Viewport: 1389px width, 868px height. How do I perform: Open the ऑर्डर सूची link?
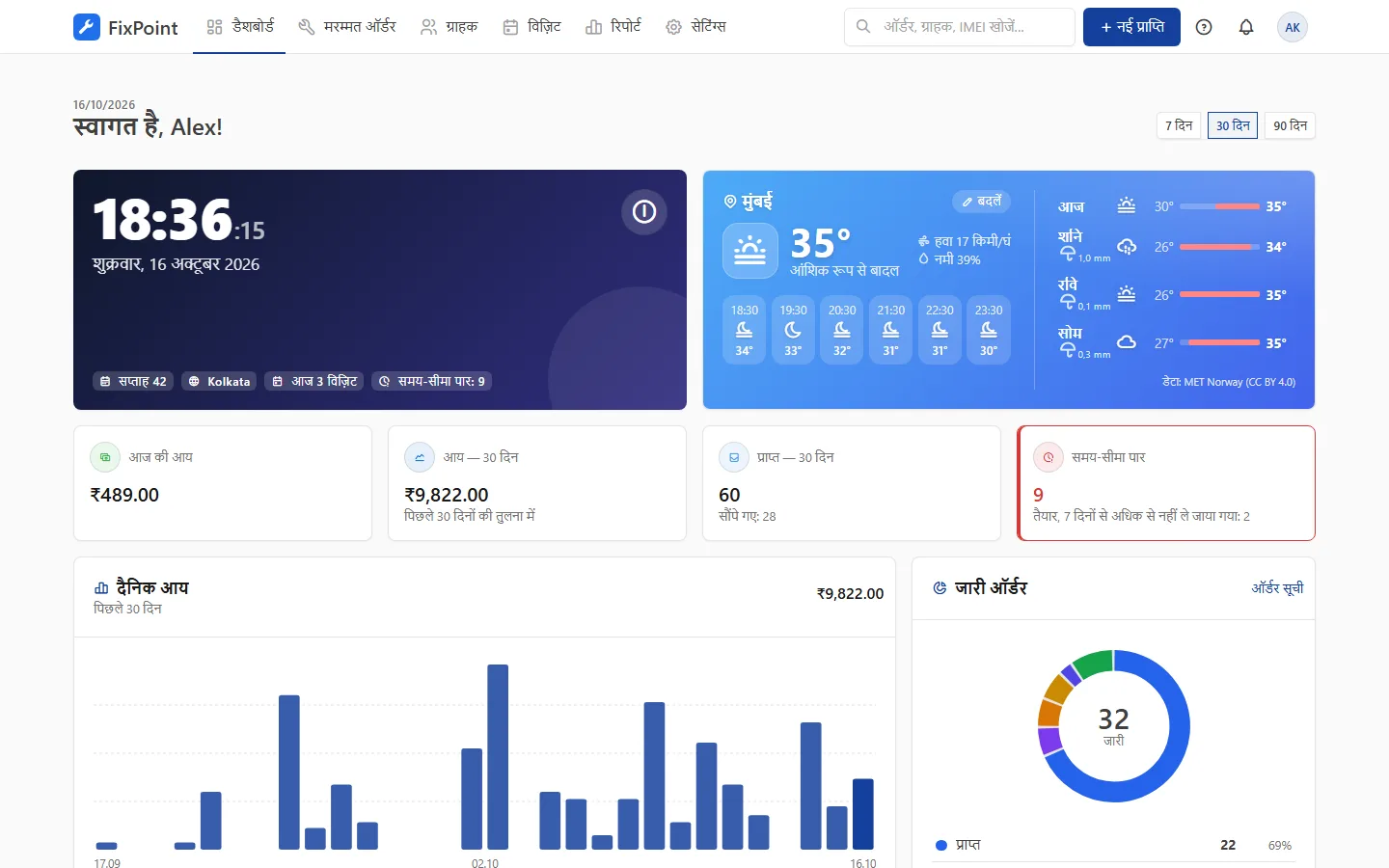(1277, 588)
